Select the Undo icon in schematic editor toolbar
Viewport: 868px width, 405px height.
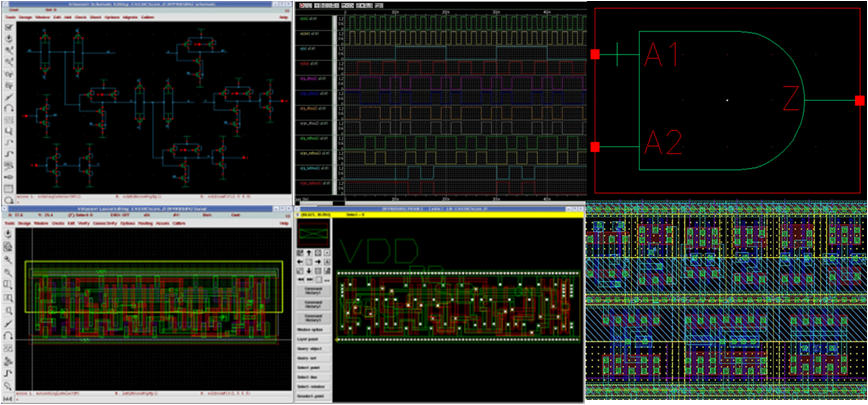point(8,107)
